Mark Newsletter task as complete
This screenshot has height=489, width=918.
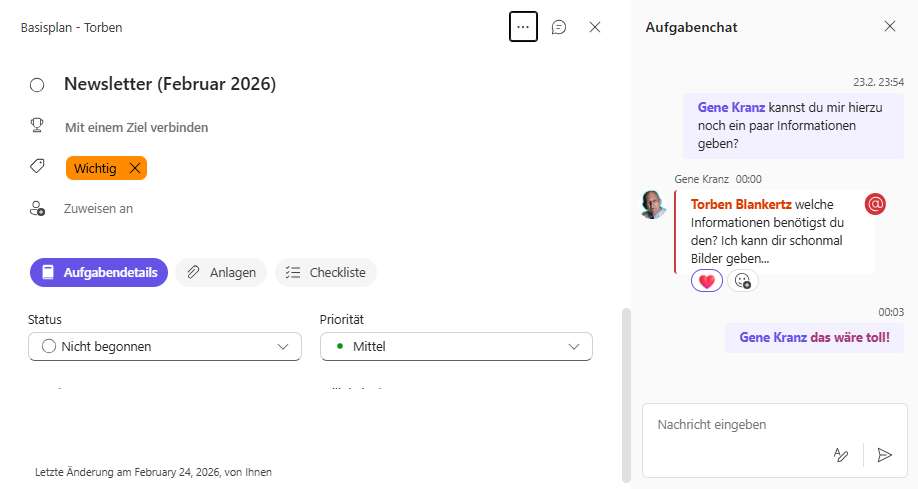tap(37, 85)
